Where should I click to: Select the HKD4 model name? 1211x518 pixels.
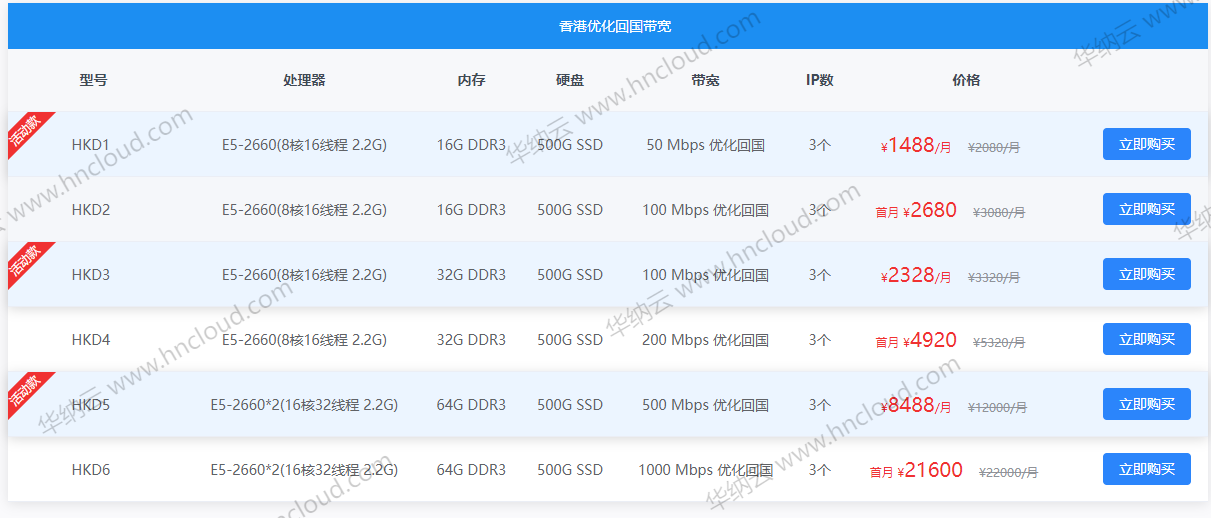(x=91, y=340)
